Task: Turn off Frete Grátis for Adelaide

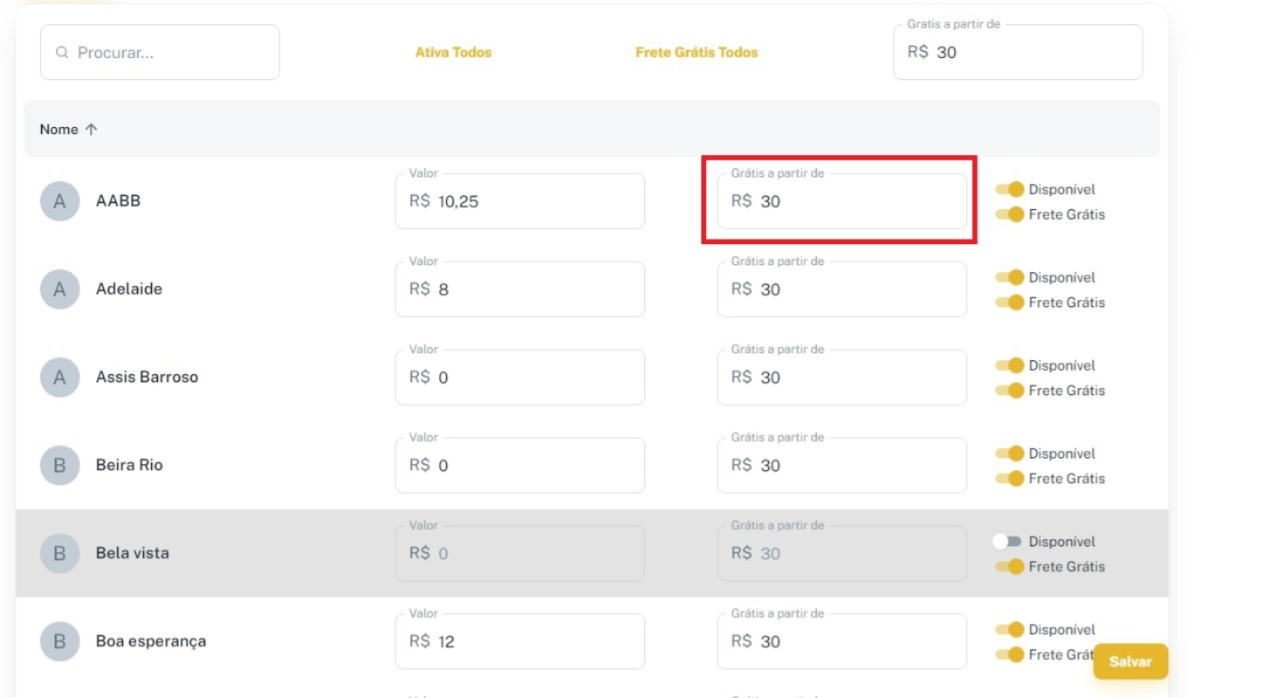Action: click(1010, 302)
